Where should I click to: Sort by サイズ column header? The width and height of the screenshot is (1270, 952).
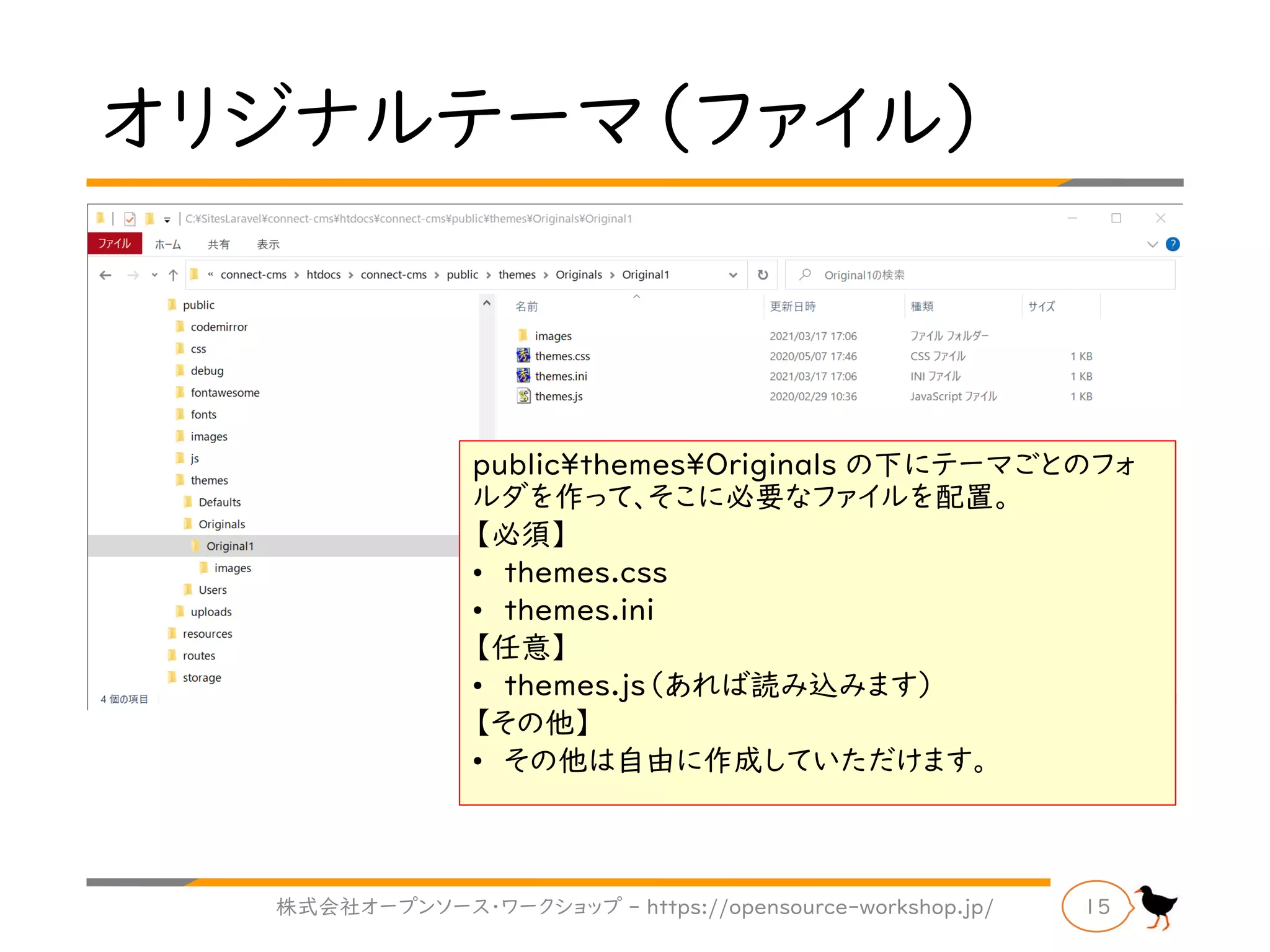click(x=1041, y=306)
